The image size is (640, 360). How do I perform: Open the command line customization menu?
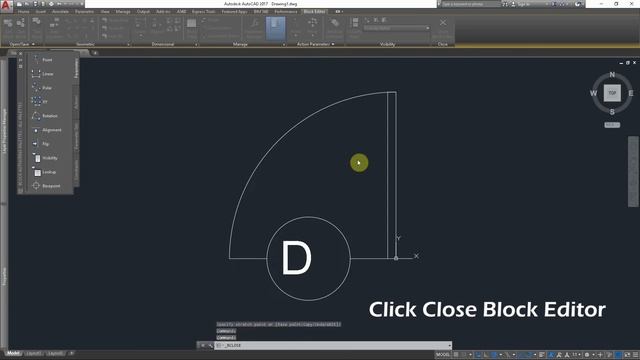click(x=210, y=345)
